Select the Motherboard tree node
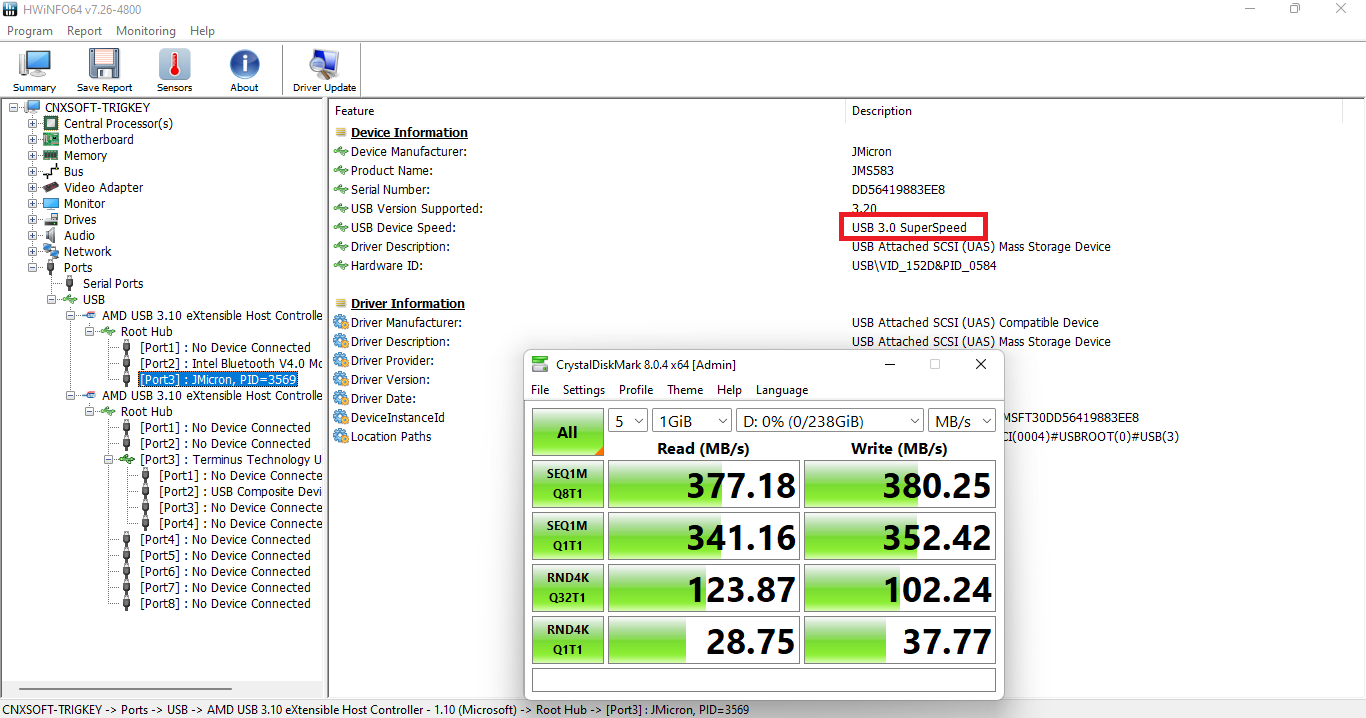The height and width of the screenshot is (718, 1366). point(98,139)
